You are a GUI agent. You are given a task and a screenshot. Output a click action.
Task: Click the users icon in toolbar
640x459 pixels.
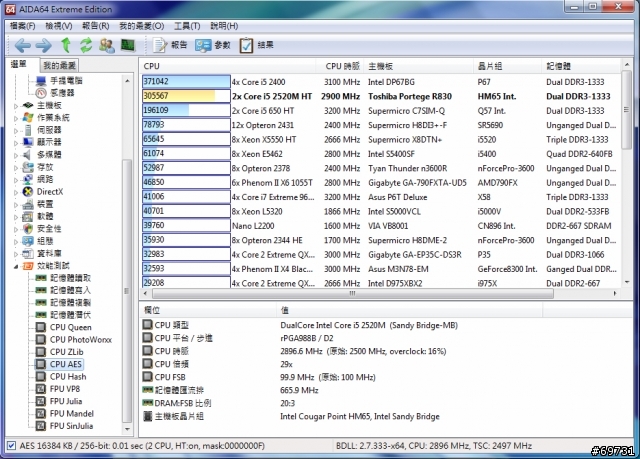tap(107, 45)
